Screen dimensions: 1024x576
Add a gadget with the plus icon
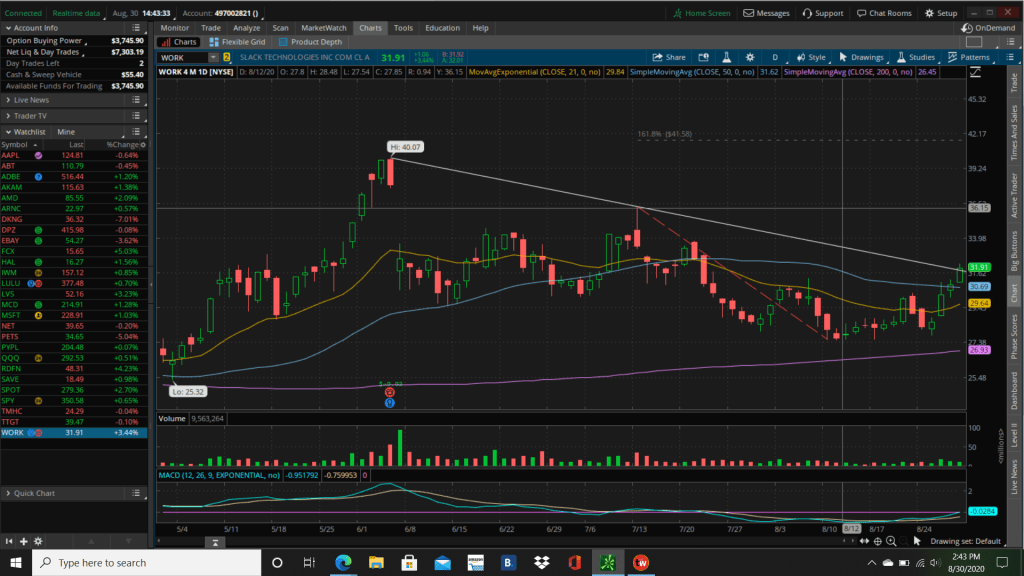24,541
